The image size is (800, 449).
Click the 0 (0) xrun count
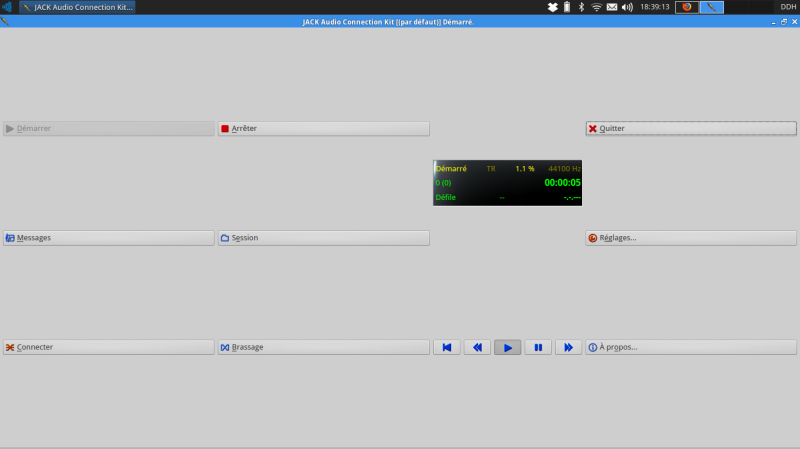pos(443,183)
